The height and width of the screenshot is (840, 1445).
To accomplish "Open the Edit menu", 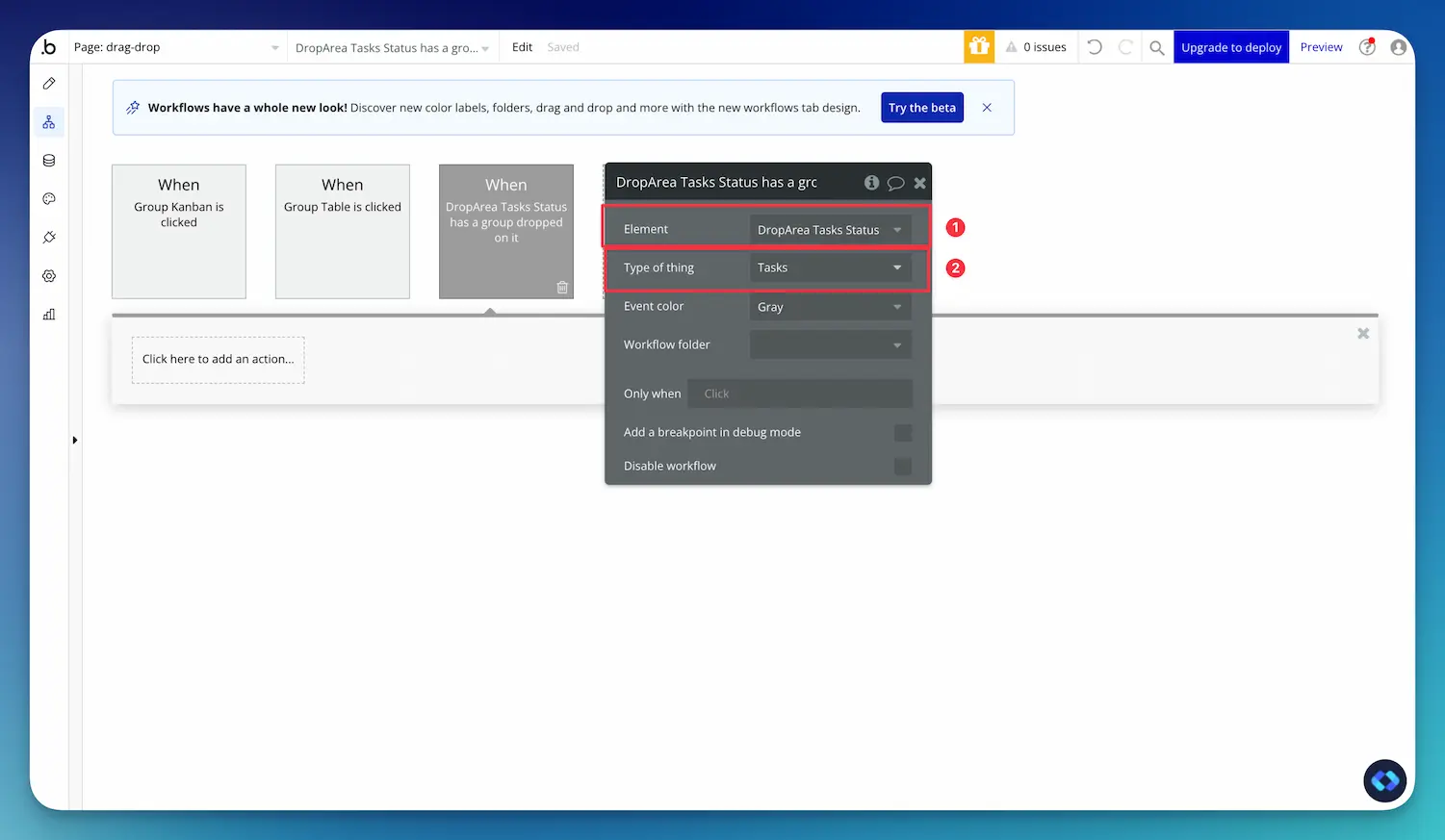I will tap(522, 47).
